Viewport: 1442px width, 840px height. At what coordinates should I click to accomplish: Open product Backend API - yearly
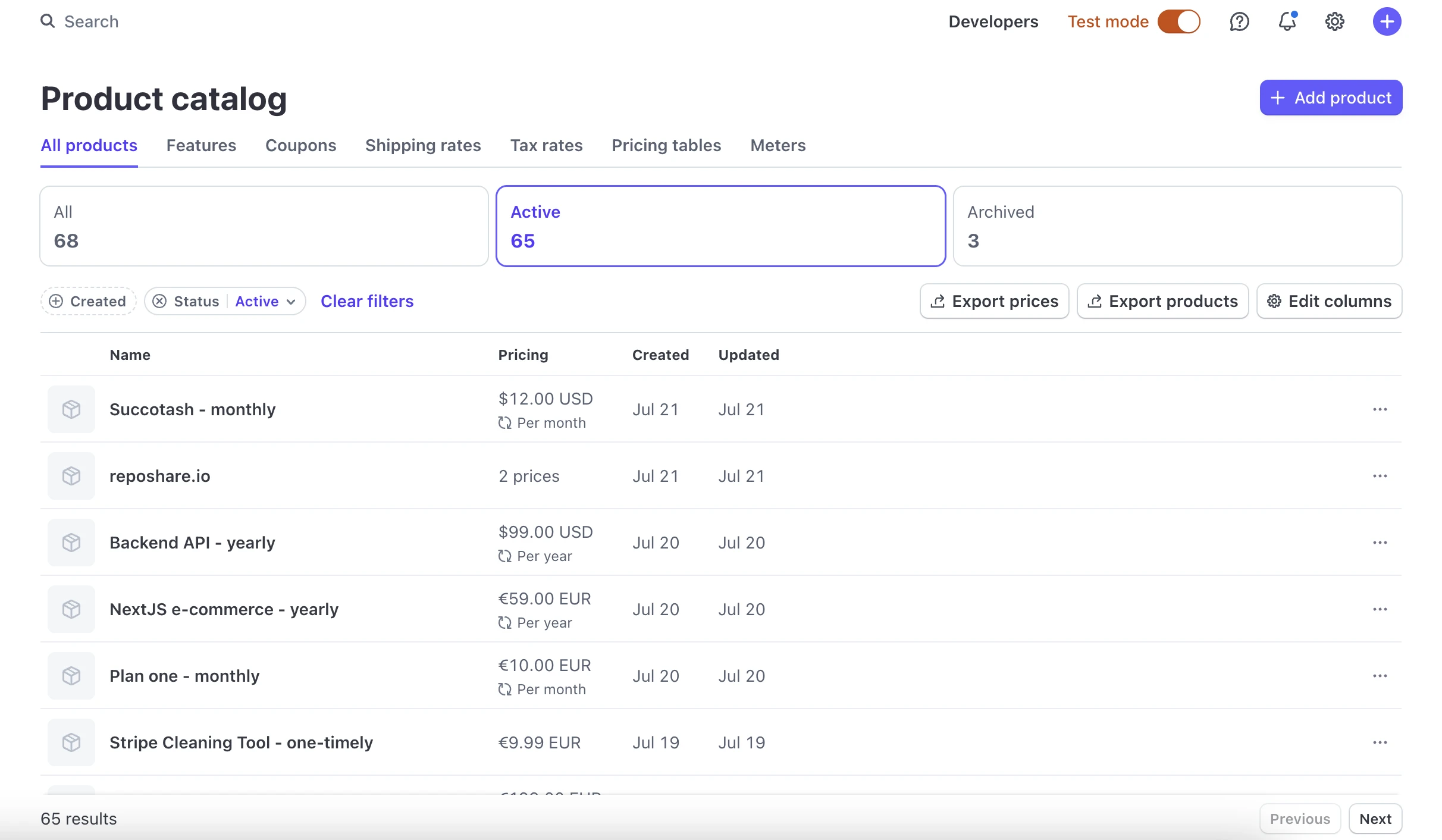point(192,543)
